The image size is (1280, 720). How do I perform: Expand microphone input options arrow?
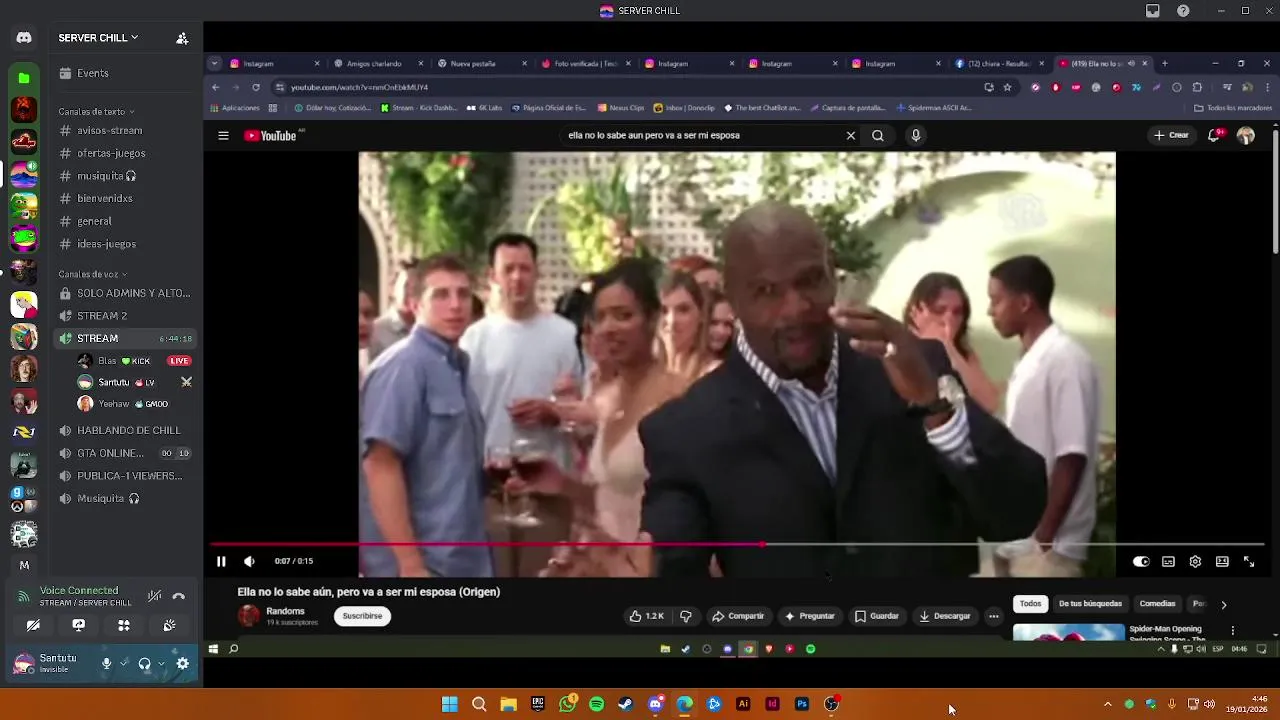124,663
